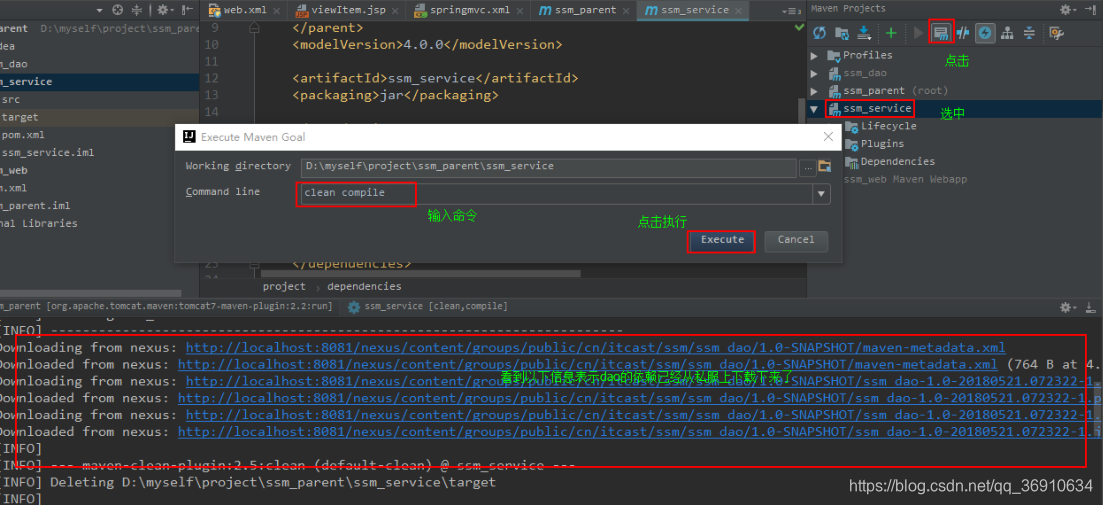Select ssm_service in Maven Projects
1103x505 pixels.
tap(876, 108)
